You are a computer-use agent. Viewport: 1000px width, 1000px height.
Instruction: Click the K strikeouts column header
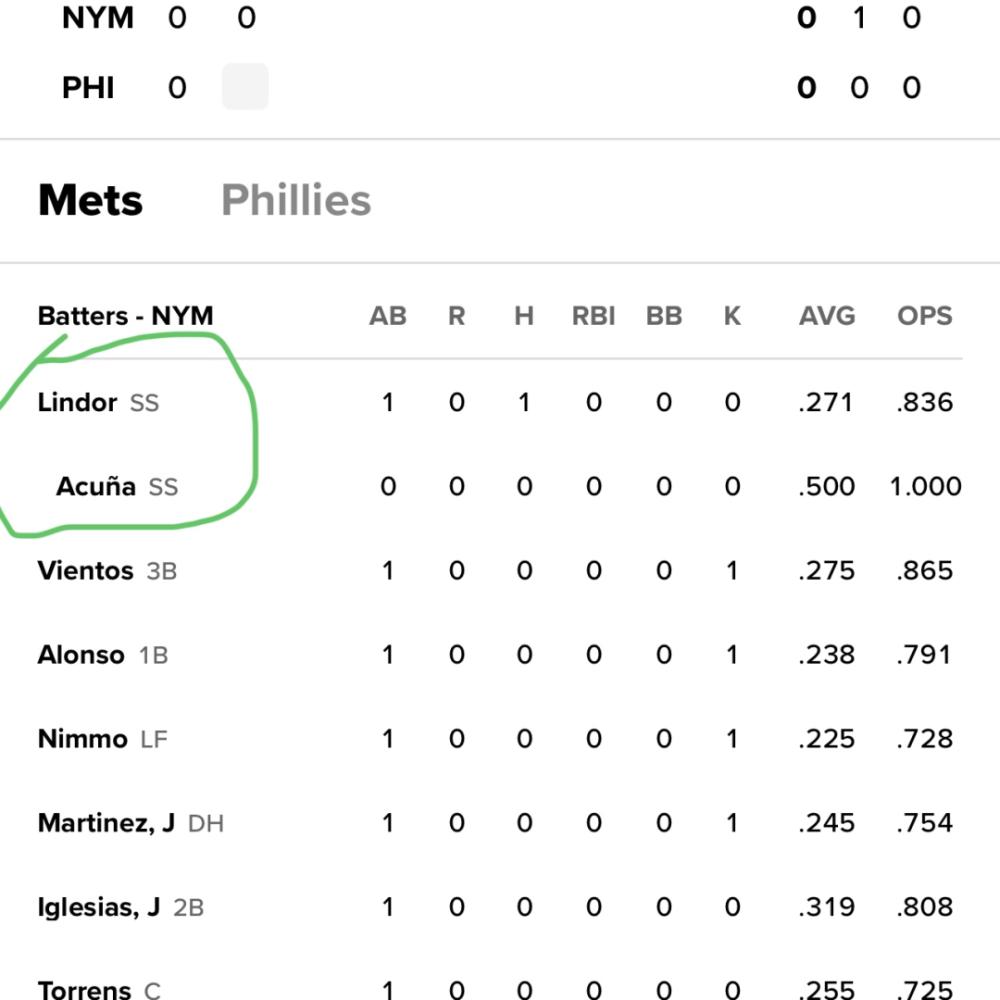[732, 316]
